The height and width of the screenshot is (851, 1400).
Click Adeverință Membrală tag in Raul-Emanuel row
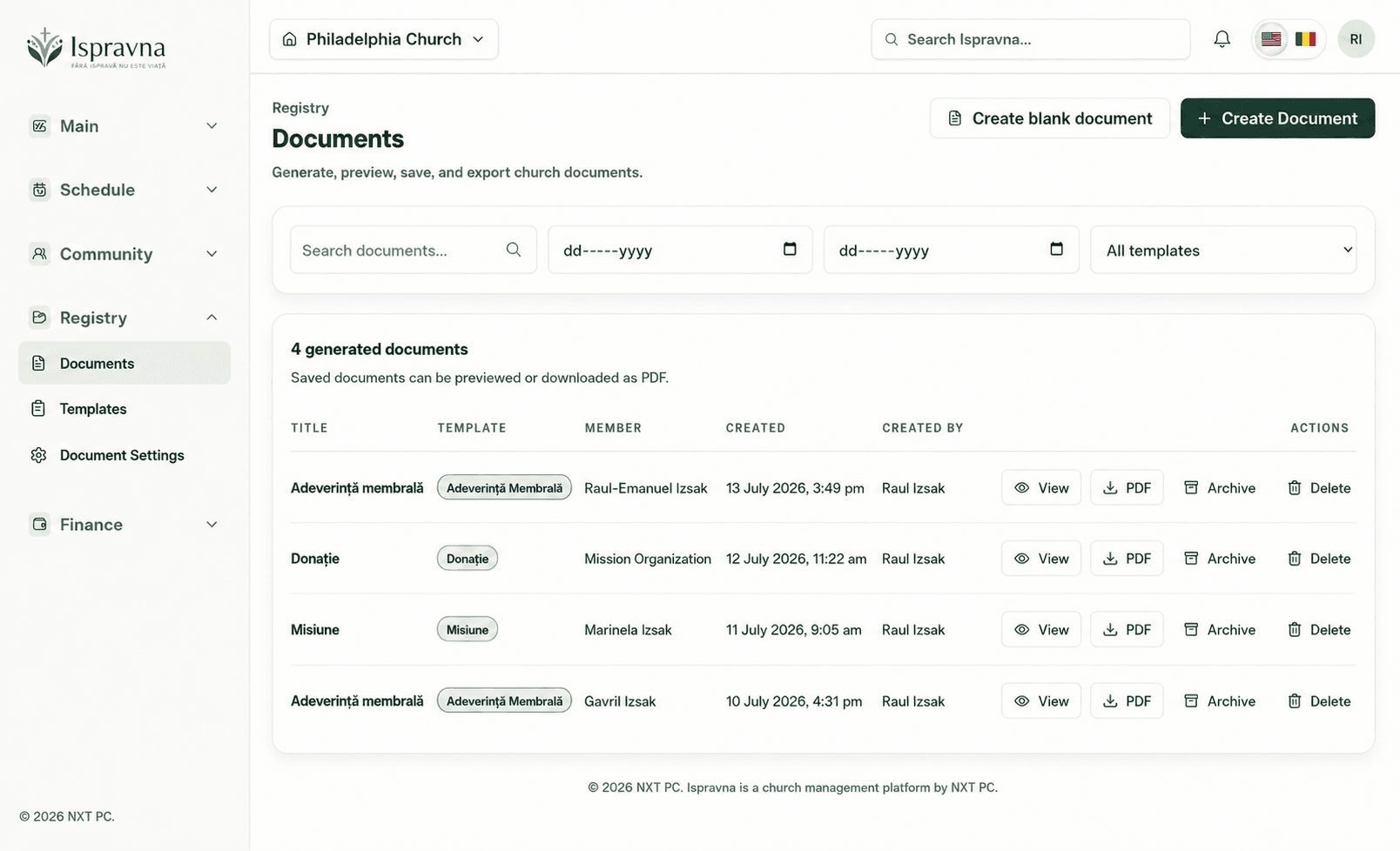point(504,488)
